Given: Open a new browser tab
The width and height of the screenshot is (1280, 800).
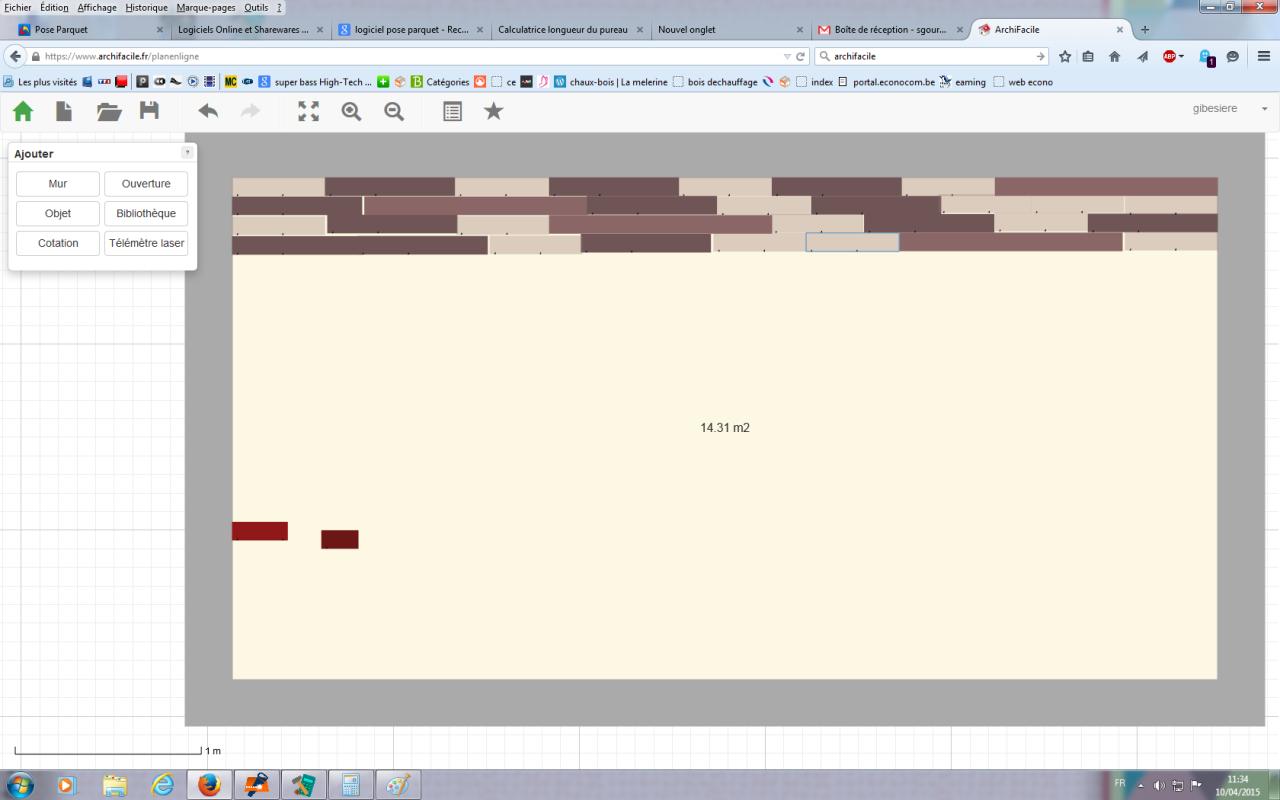Looking at the screenshot, I should point(1145,30).
